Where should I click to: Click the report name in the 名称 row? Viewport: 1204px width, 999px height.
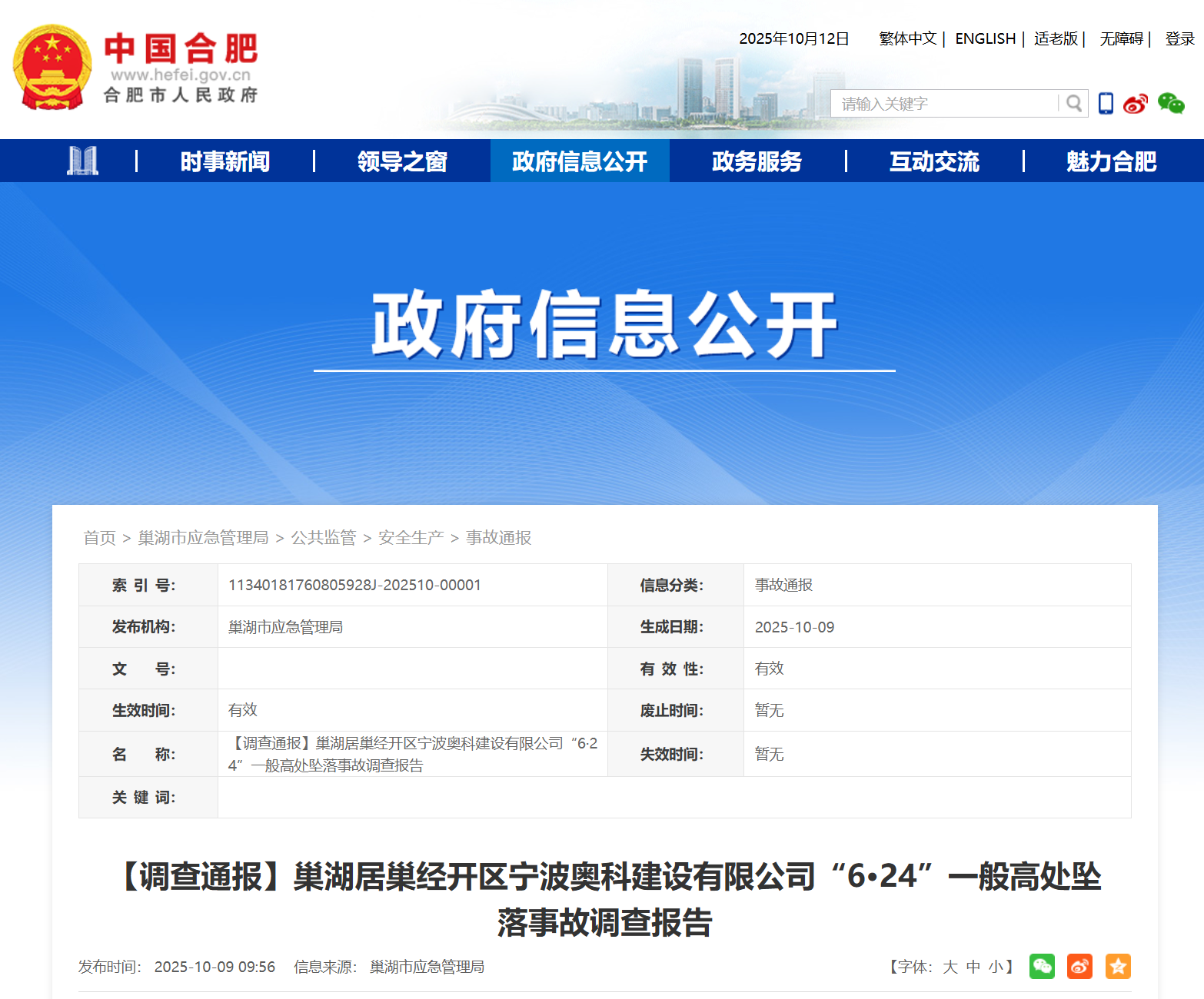pyautogui.click(x=413, y=754)
